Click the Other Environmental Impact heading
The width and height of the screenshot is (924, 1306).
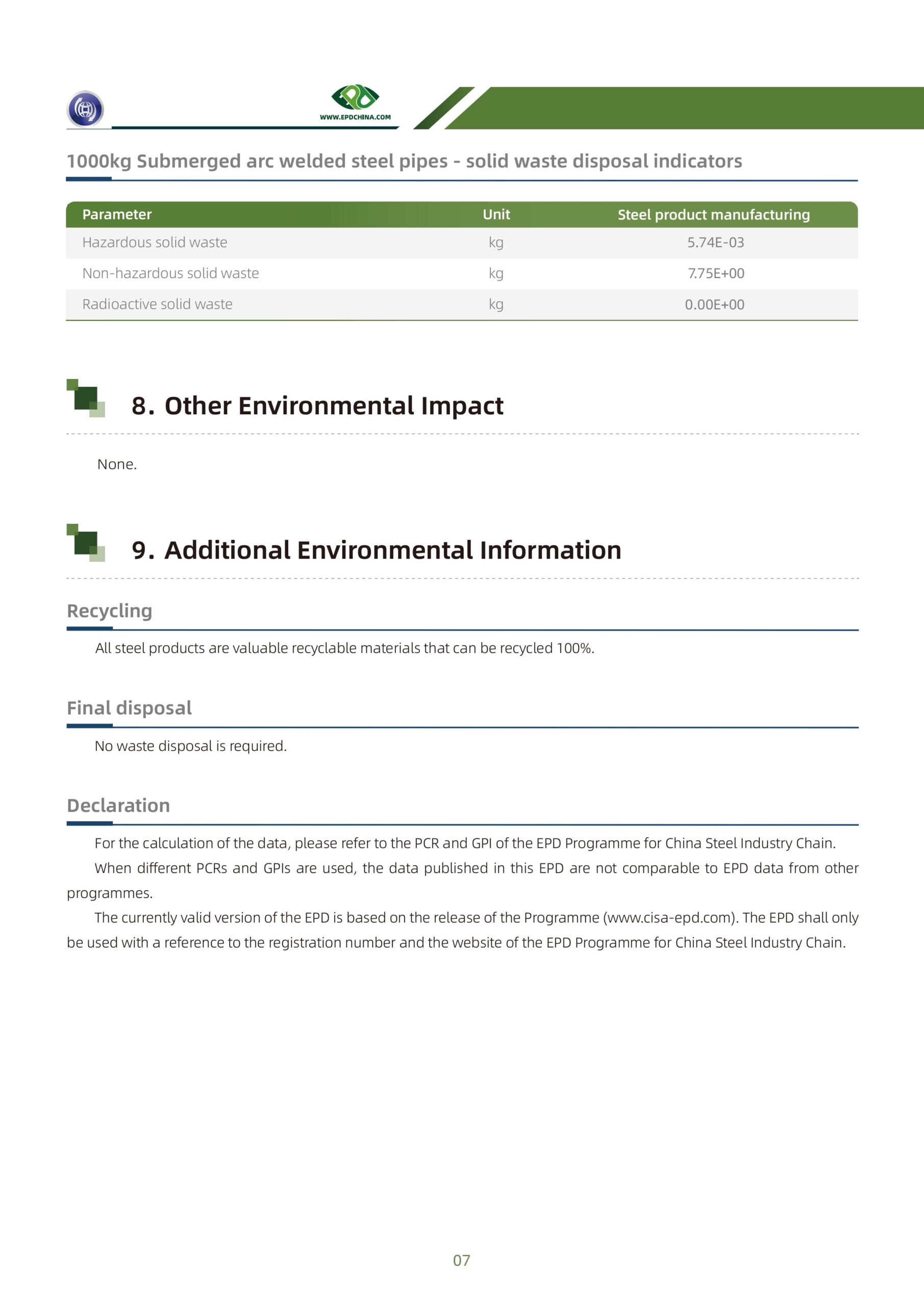333,406
